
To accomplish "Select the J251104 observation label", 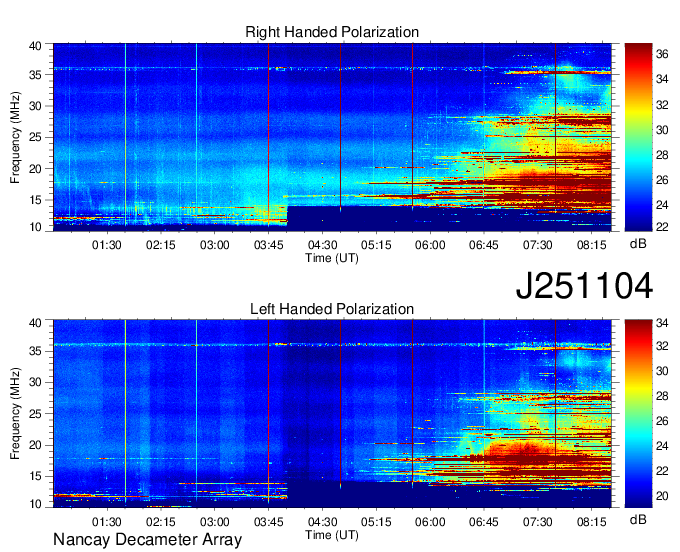I will pos(584,286).
